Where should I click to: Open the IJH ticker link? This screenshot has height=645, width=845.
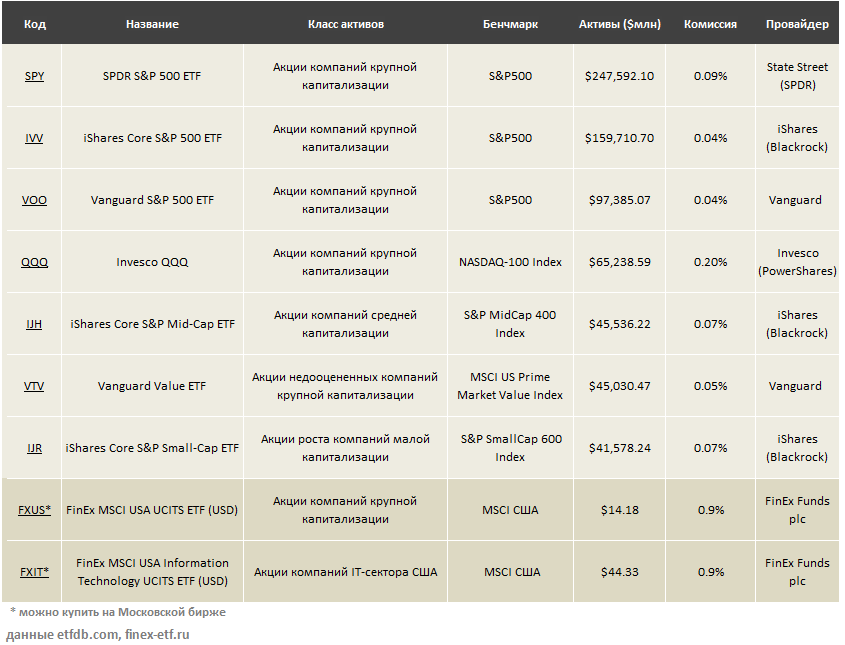tap(34, 324)
